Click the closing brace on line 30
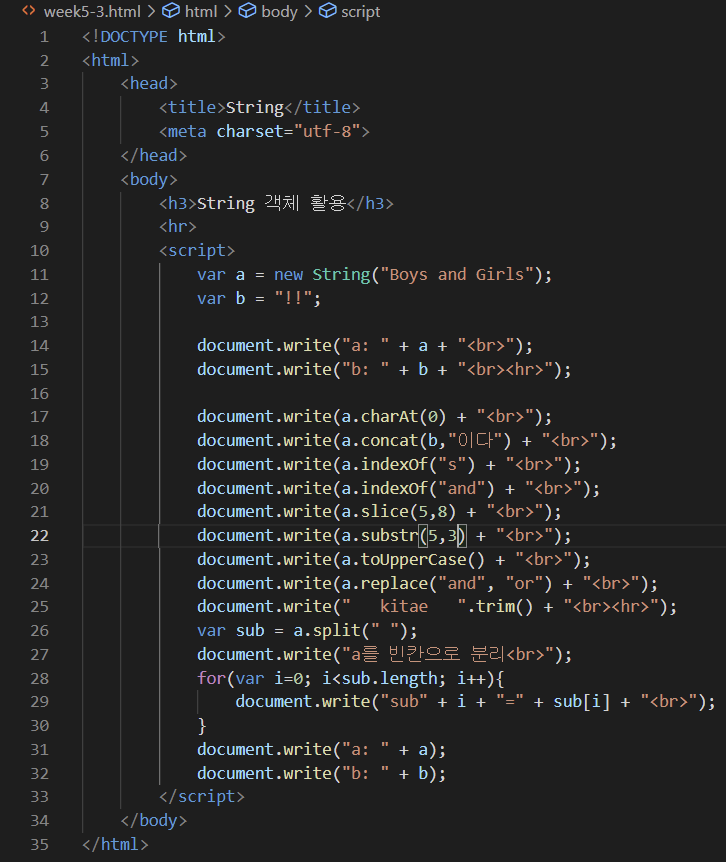Image resolution: width=726 pixels, height=862 pixels. (202, 726)
